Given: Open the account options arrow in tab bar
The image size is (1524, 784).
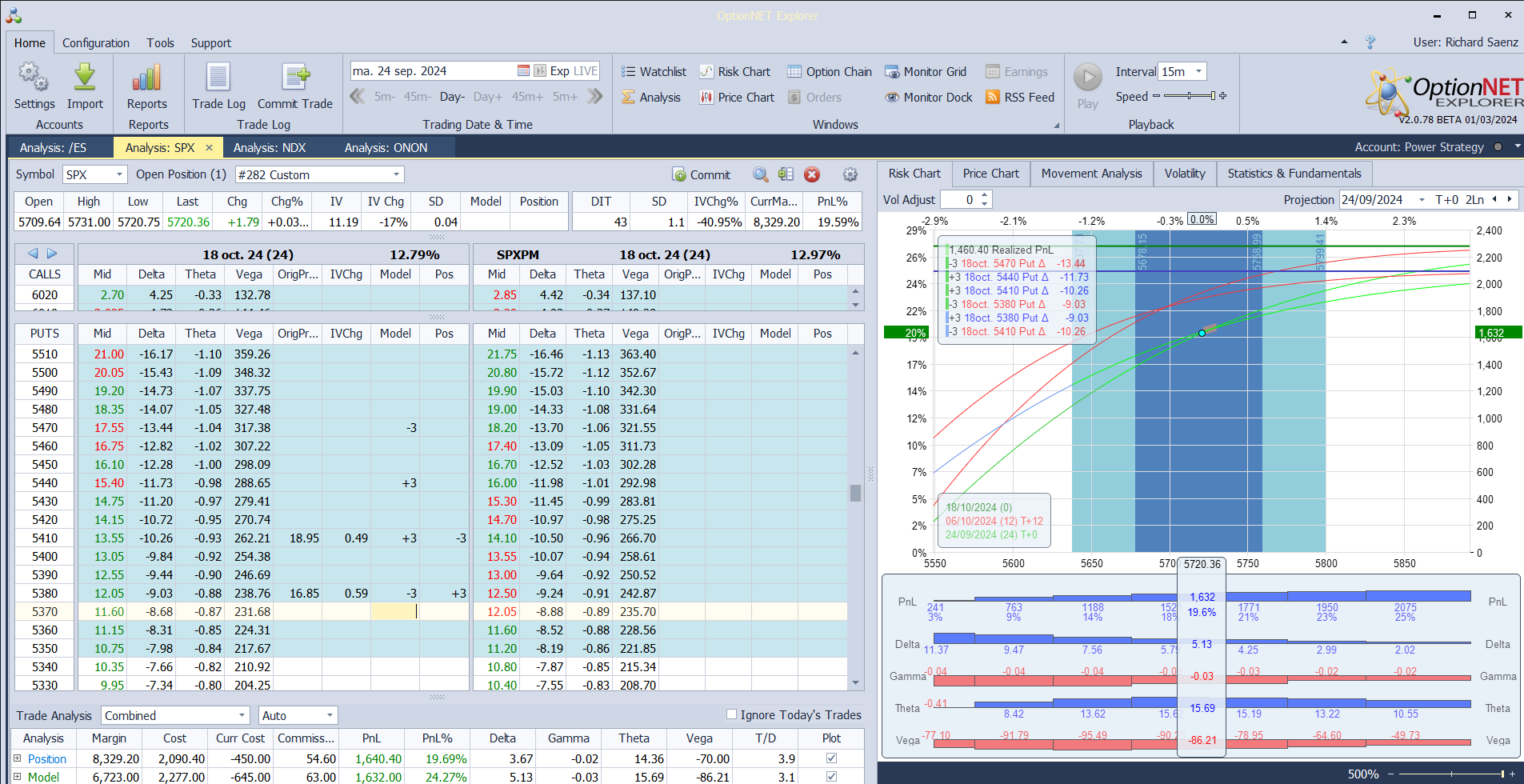Looking at the screenshot, I should pyautogui.click(x=1517, y=146).
